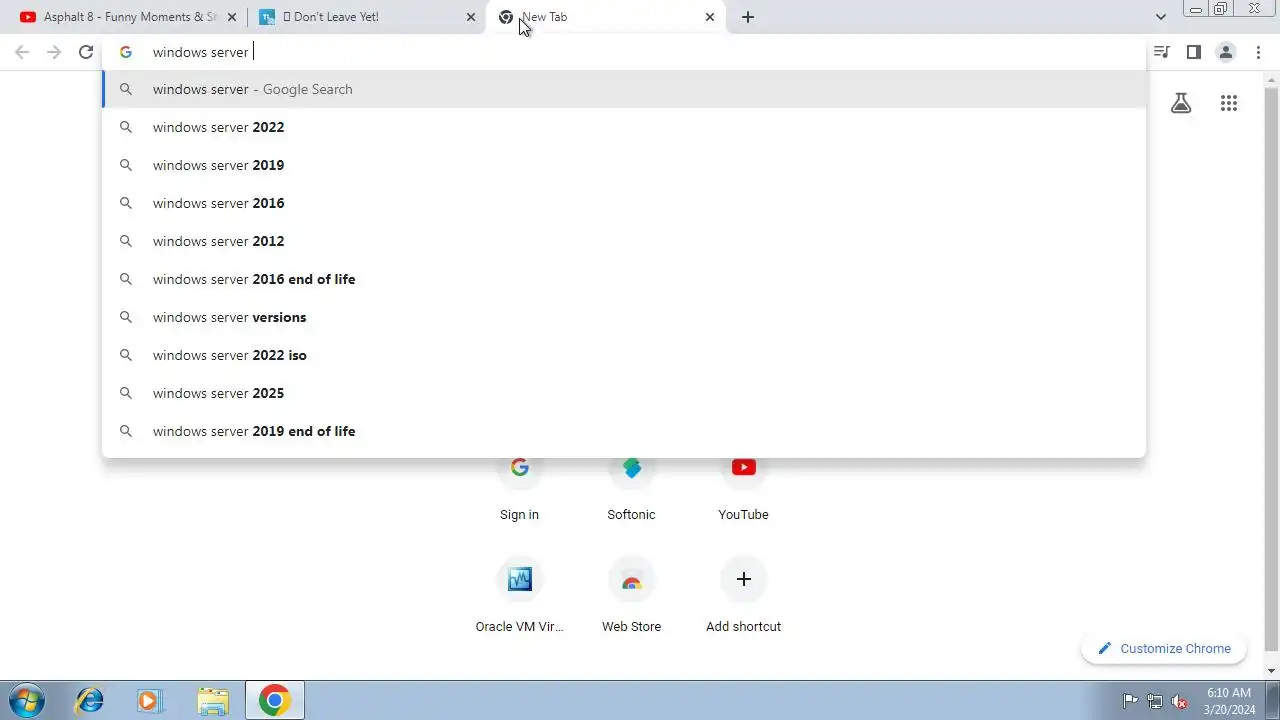This screenshot has height=720, width=1280.
Task: Click the browser back arrow
Action: [22, 52]
